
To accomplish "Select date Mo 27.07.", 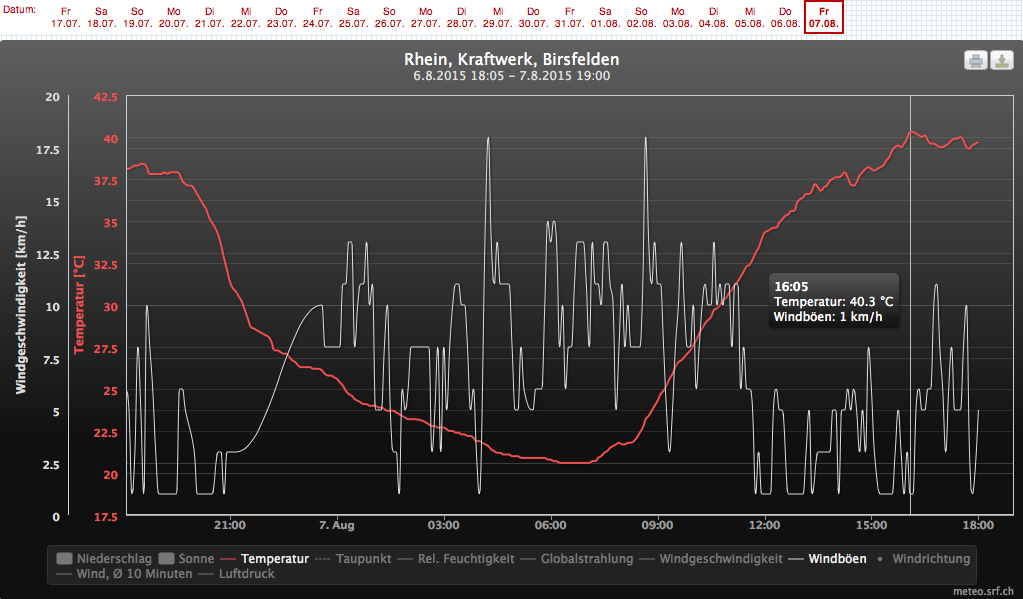I will pos(425,17).
